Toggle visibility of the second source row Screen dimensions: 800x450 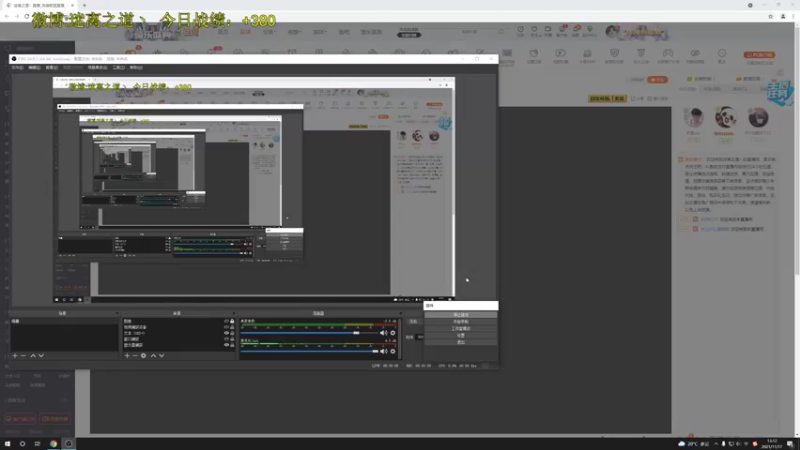(x=227, y=327)
